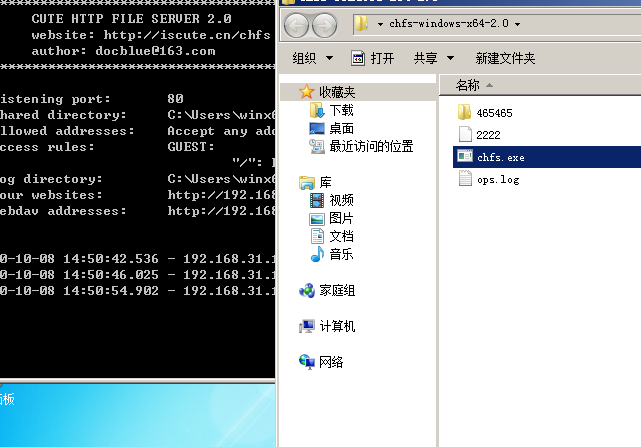Click author docblue@163.com in console

click(x=155, y=51)
